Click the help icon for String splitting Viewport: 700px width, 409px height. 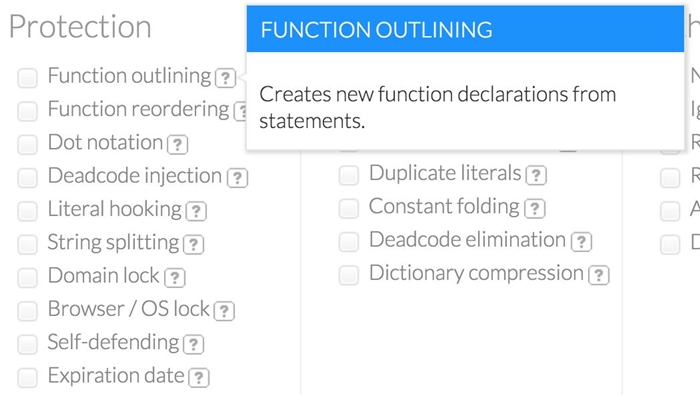pos(194,244)
